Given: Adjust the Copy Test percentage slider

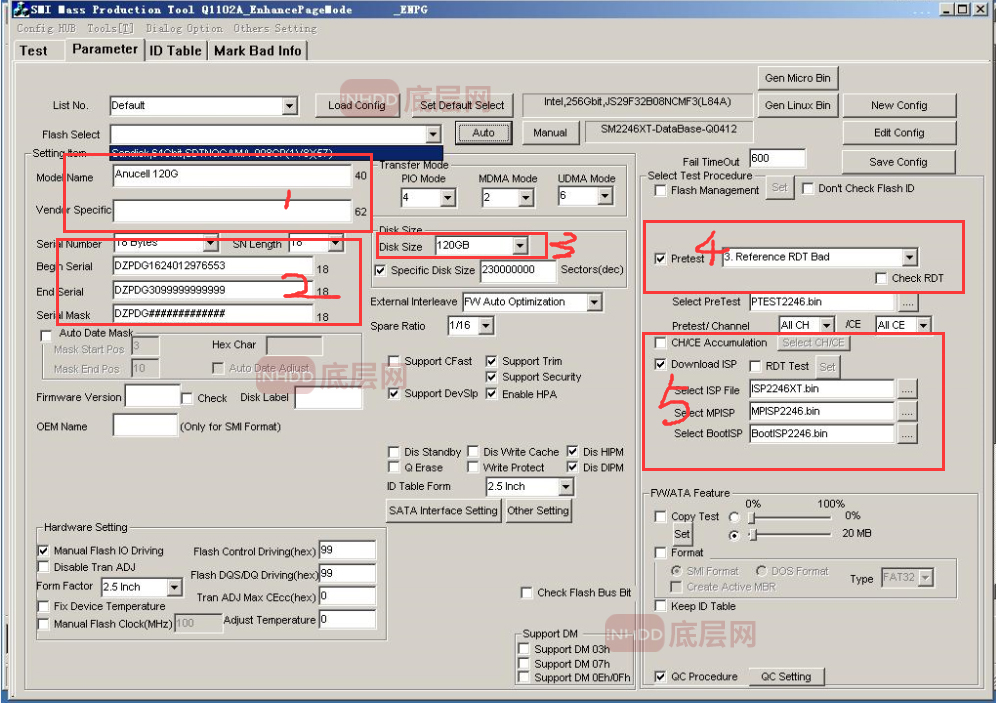Looking at the screenshot, I should point(752,518).
